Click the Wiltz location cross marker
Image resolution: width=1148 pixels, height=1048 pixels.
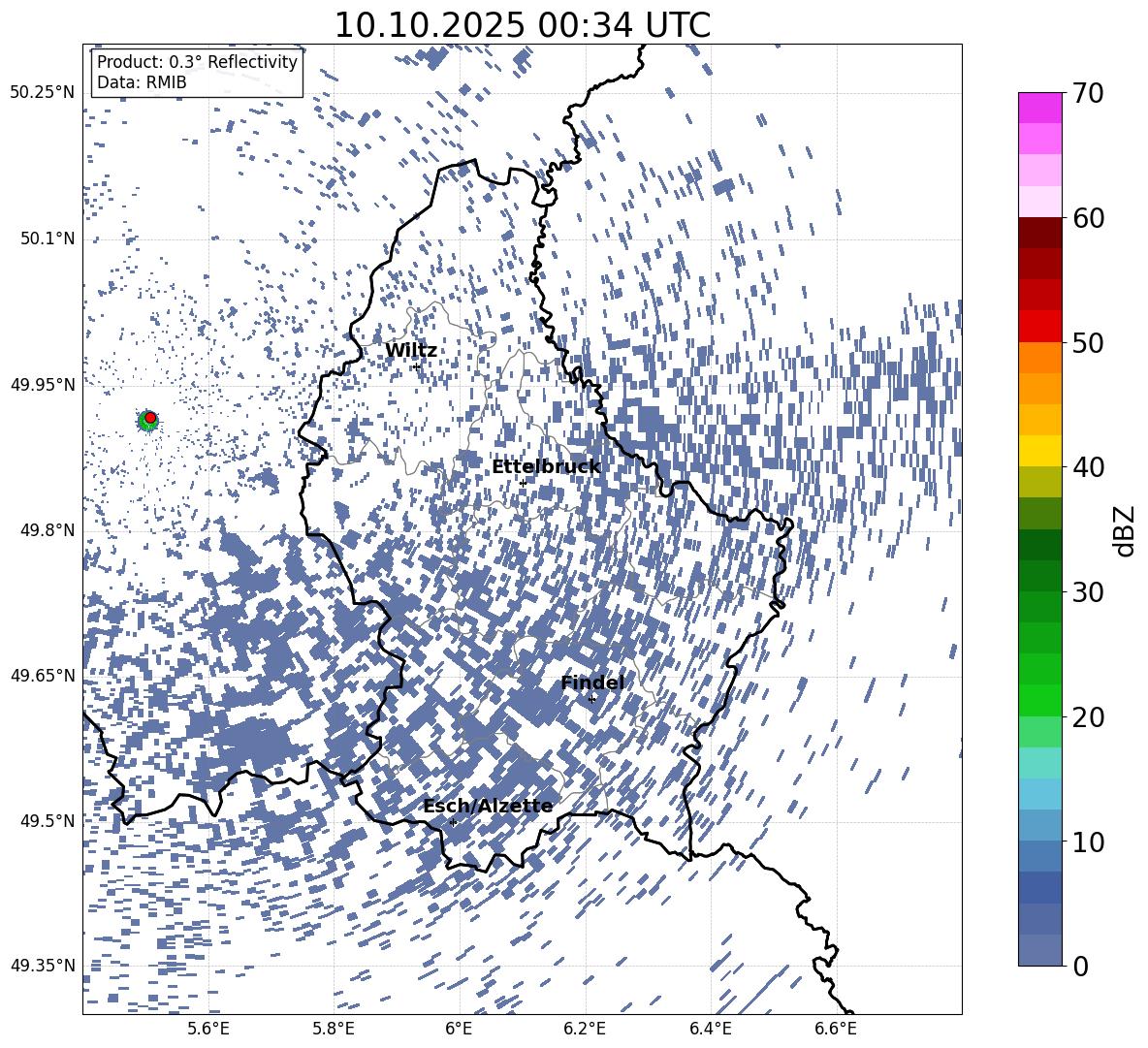click(x=417, y=366)
